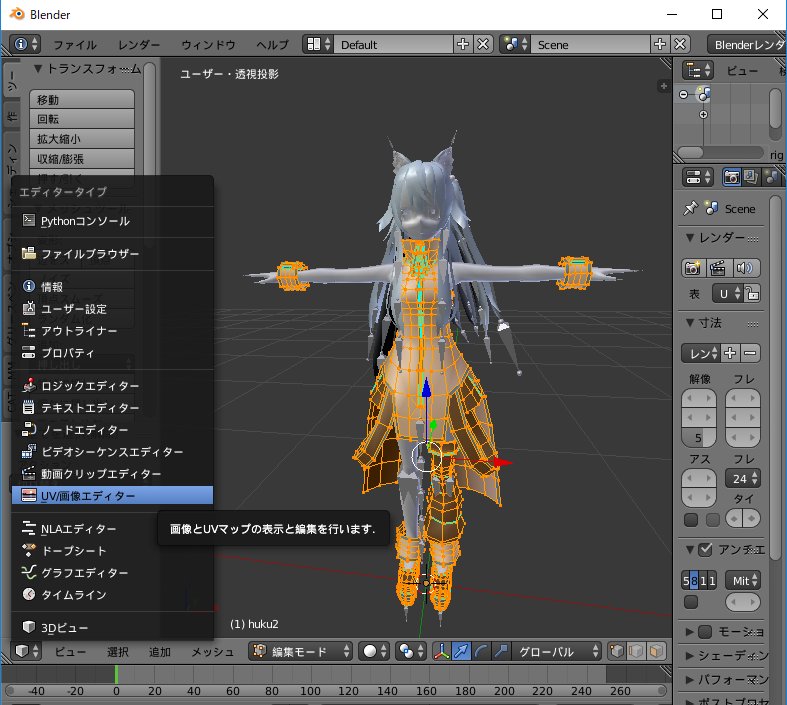Screen dimensions: 787x705
Task: Click the 回転 rotate button
Action: click(82, 119)
